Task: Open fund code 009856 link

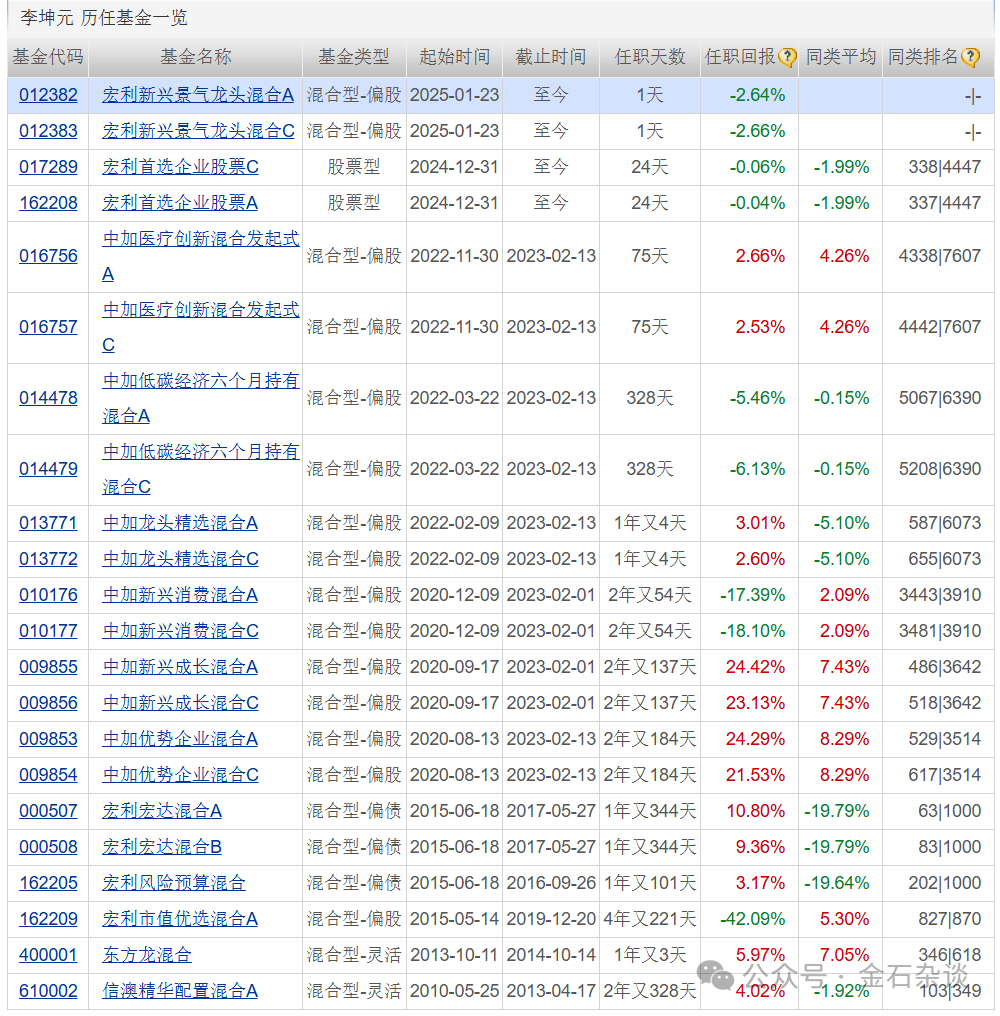Action: 49,703
